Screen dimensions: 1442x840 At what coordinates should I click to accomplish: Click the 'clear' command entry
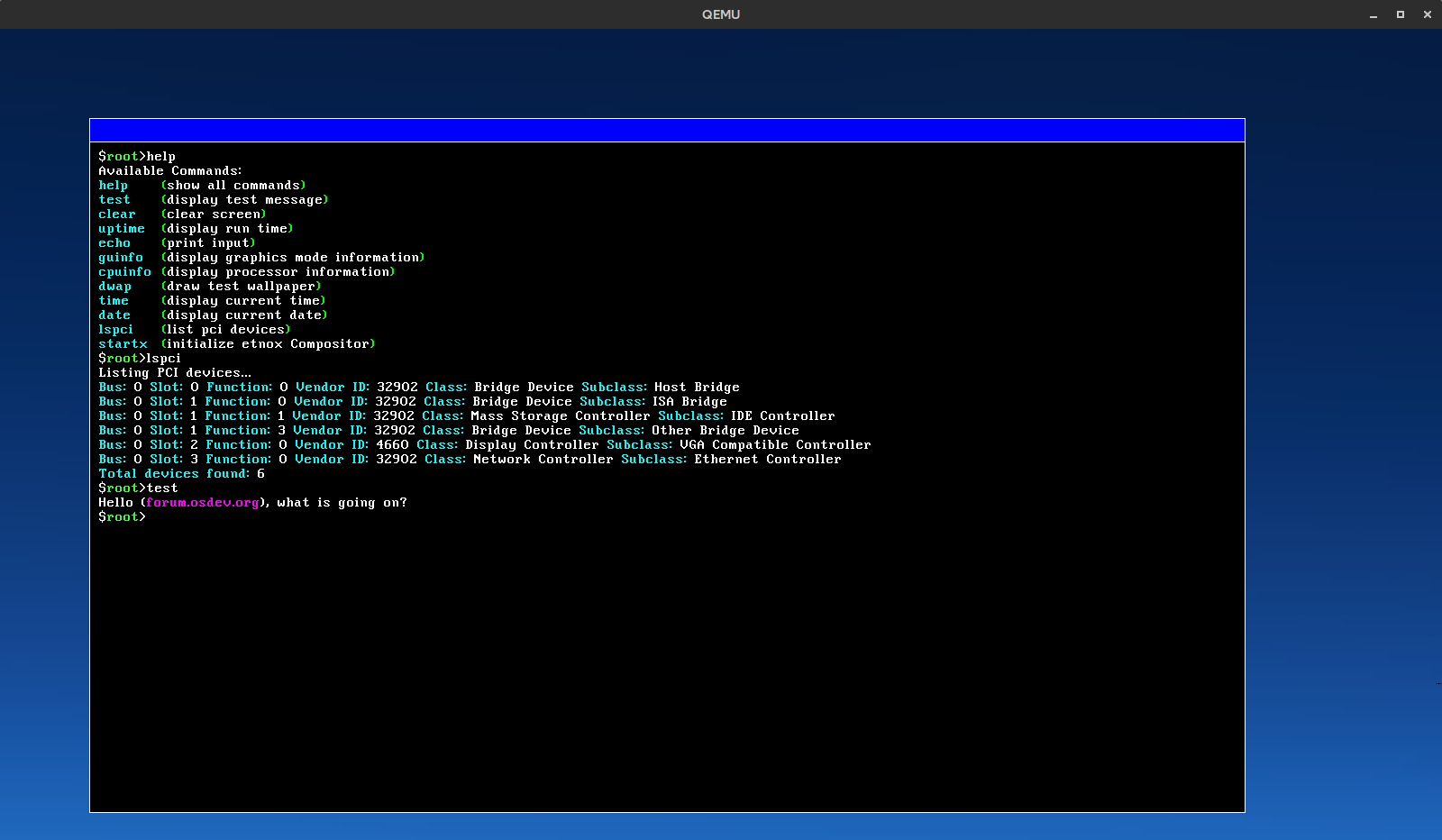point(117,215)
